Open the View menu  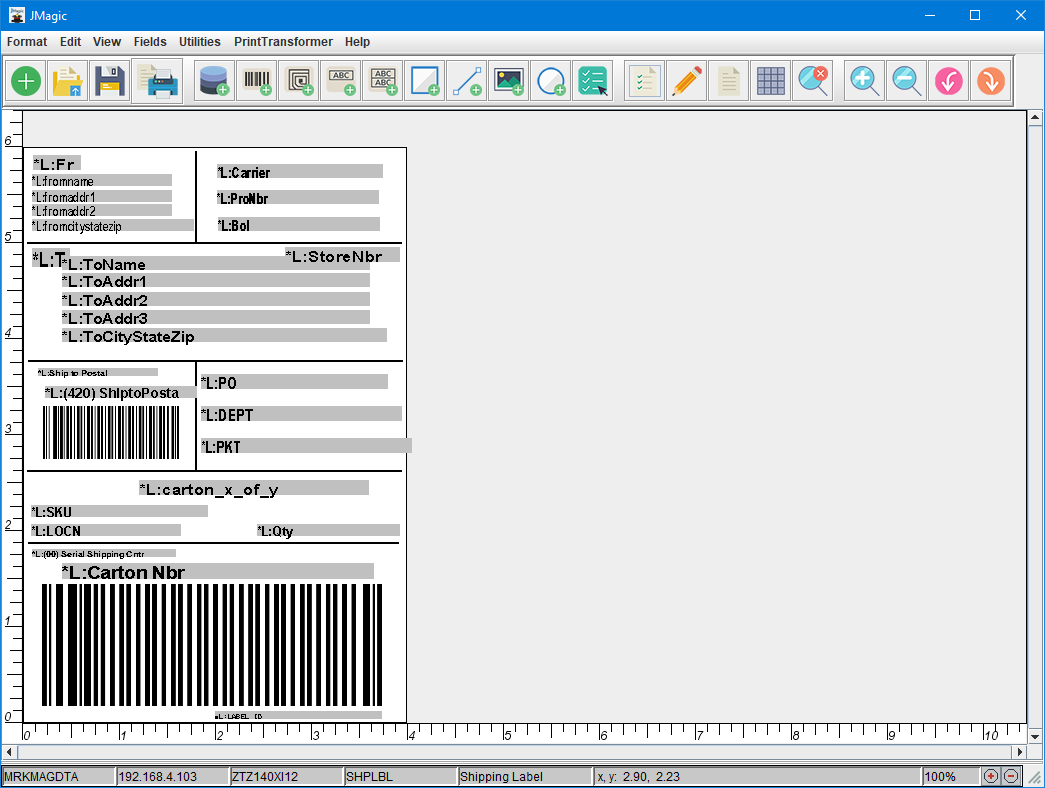(107, 41)
